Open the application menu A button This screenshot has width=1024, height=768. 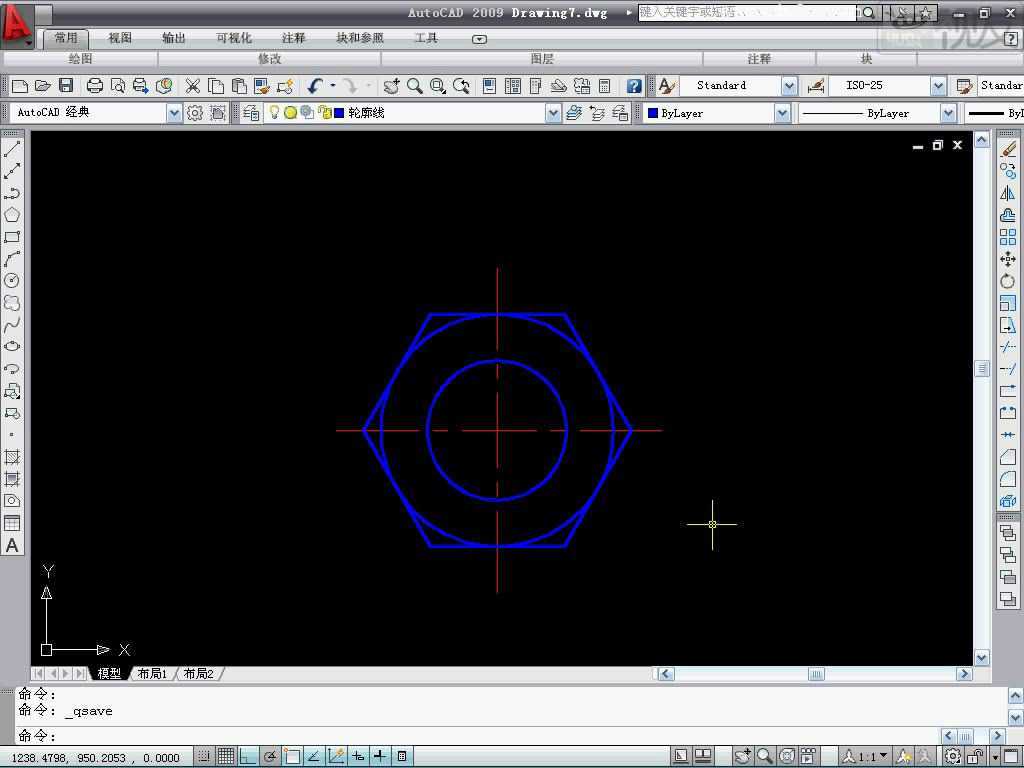(x=16, y=25)
